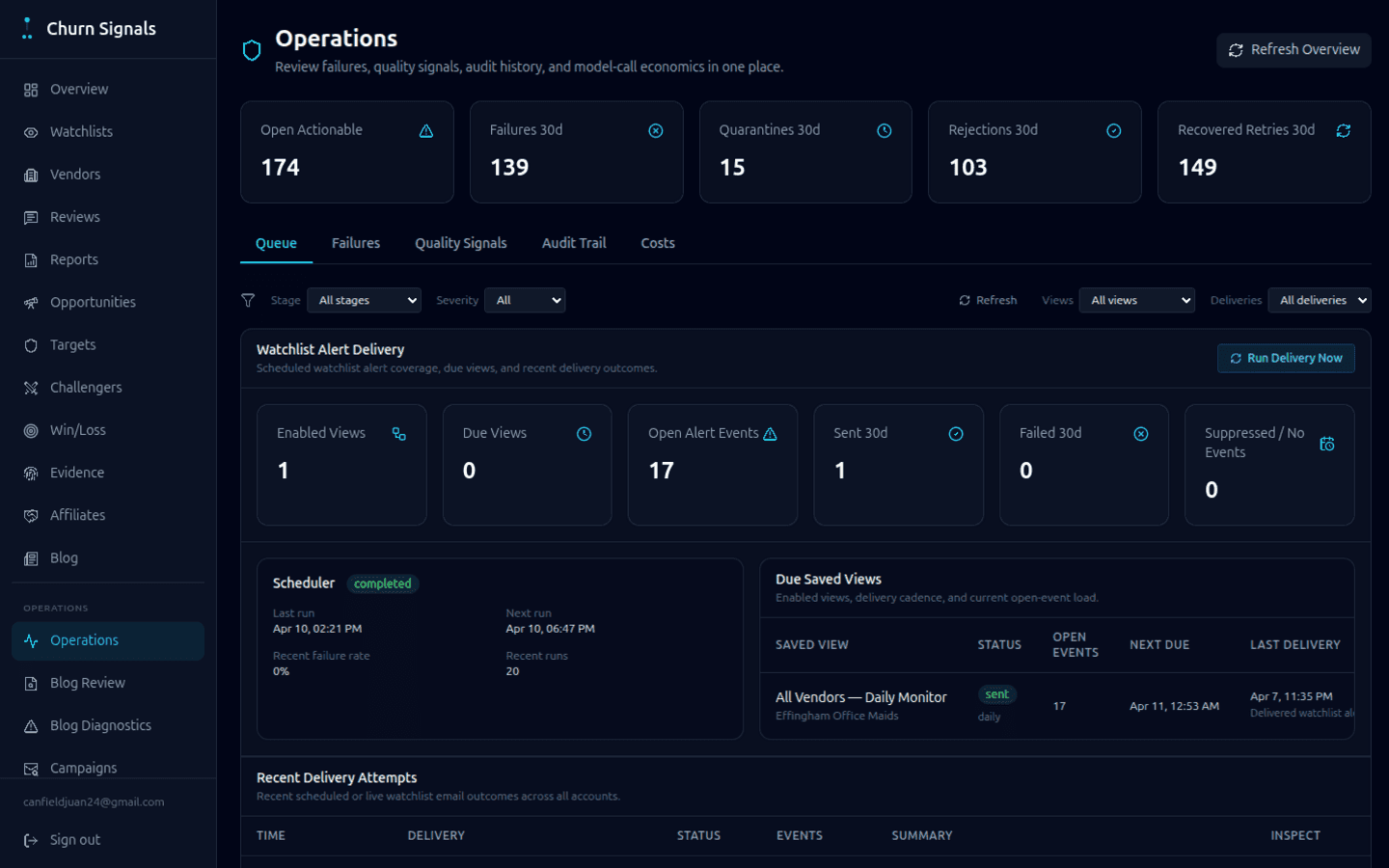Open the Deliveries filter dropdown
1389x868 pixels.
[x=1320, y=300]
